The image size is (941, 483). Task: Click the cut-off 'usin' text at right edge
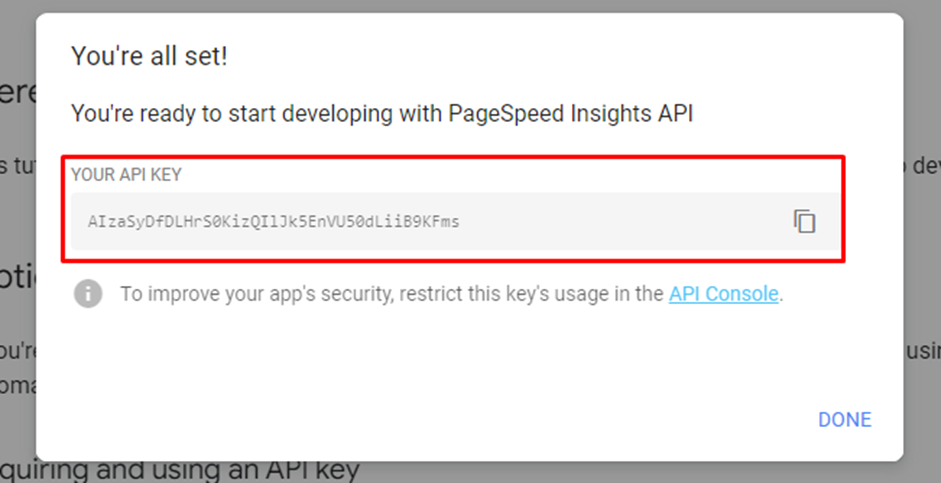(922, 352)
